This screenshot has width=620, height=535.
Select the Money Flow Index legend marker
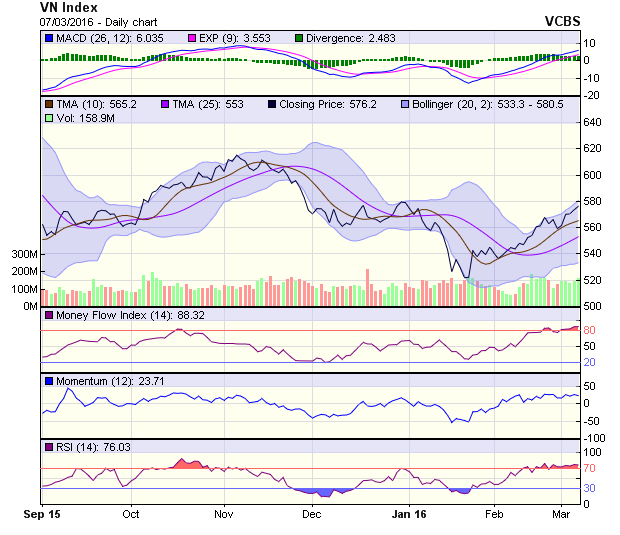point(49,316)
